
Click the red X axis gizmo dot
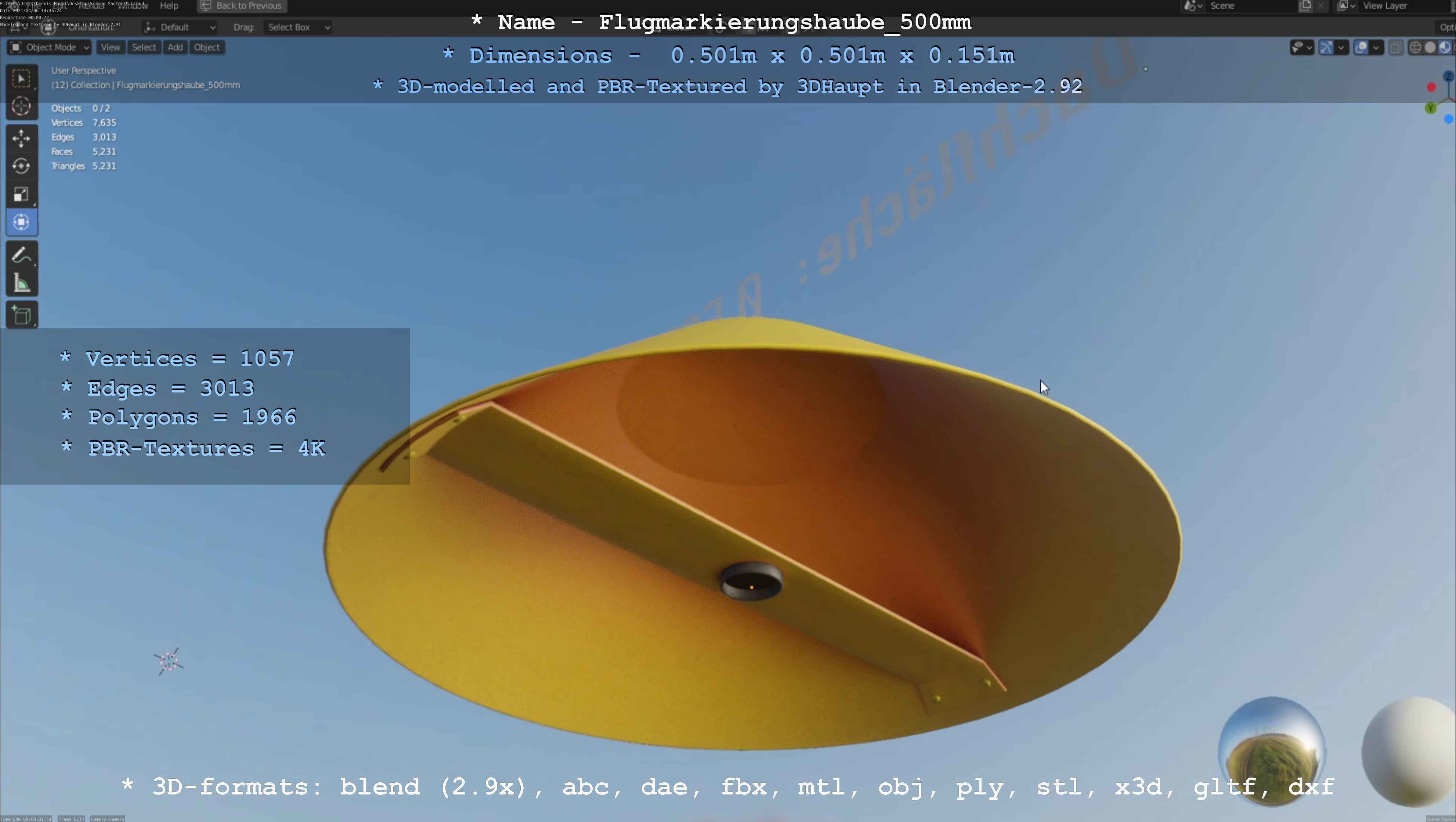coord(1431,88)
